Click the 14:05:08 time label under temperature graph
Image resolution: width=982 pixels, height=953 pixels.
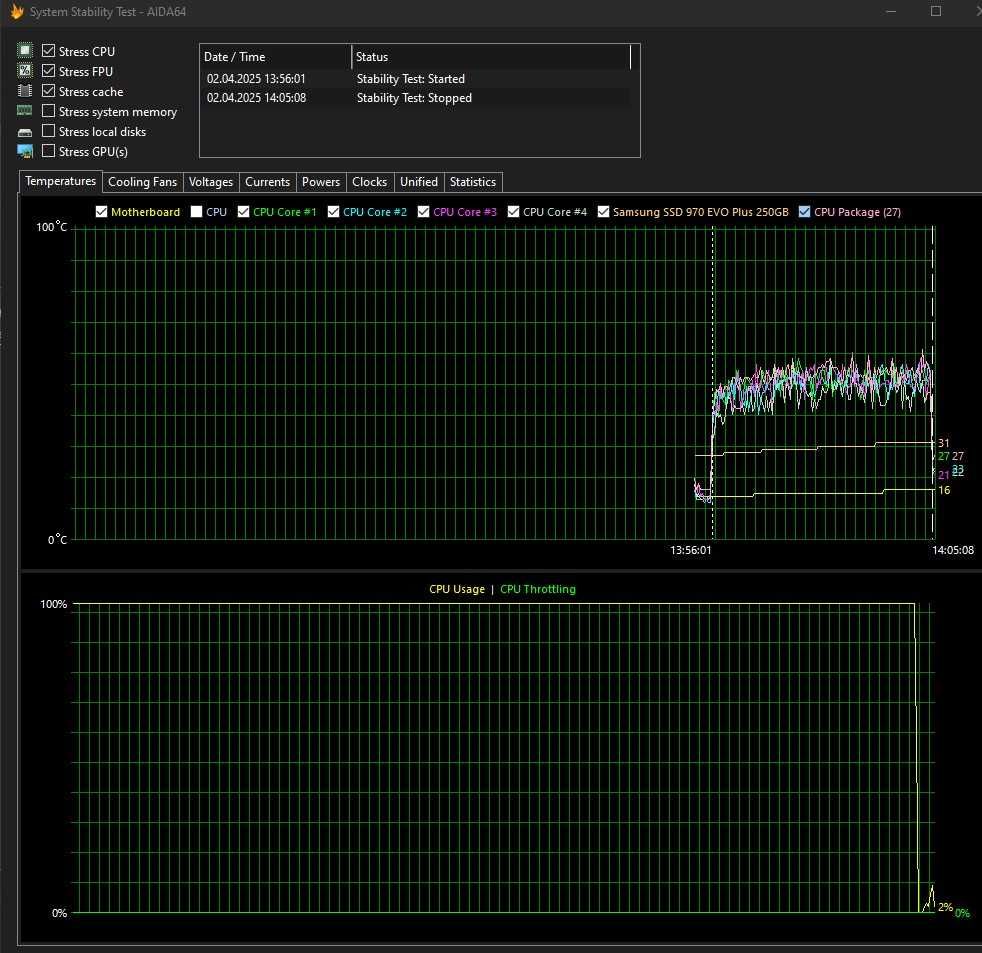(953, 550)
